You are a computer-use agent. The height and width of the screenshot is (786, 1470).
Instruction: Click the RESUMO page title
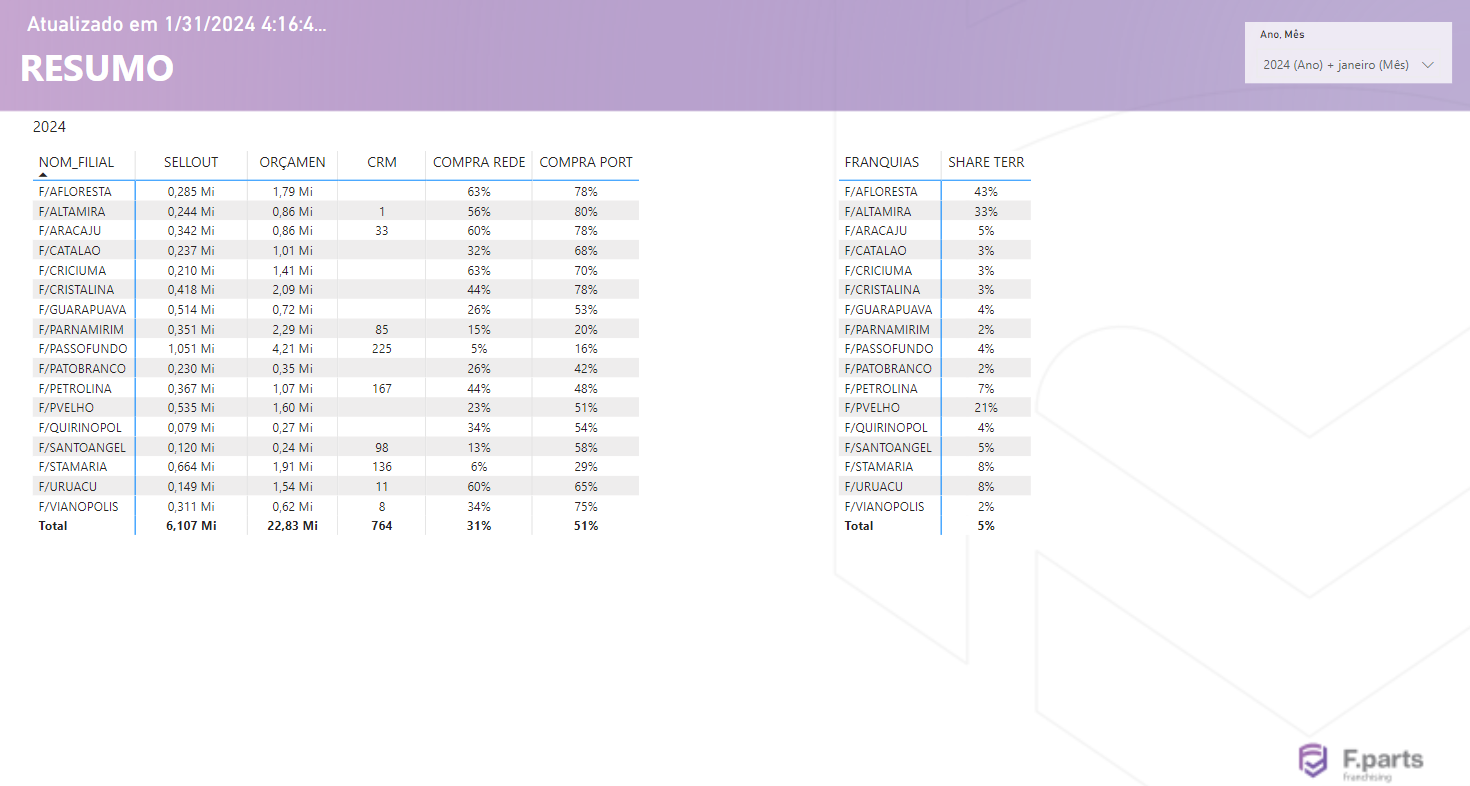97,68
